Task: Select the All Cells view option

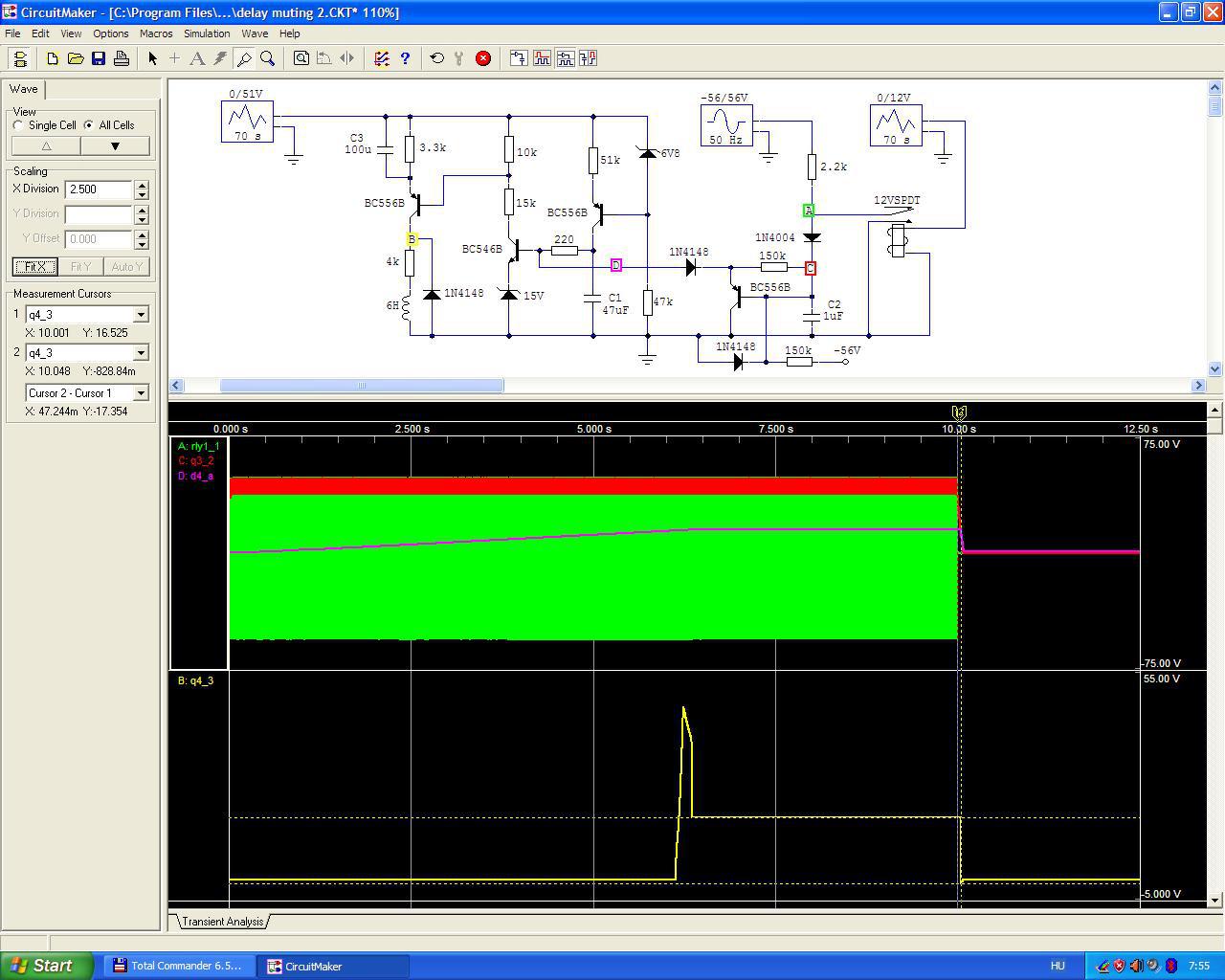Action: [x=89, y=125]
